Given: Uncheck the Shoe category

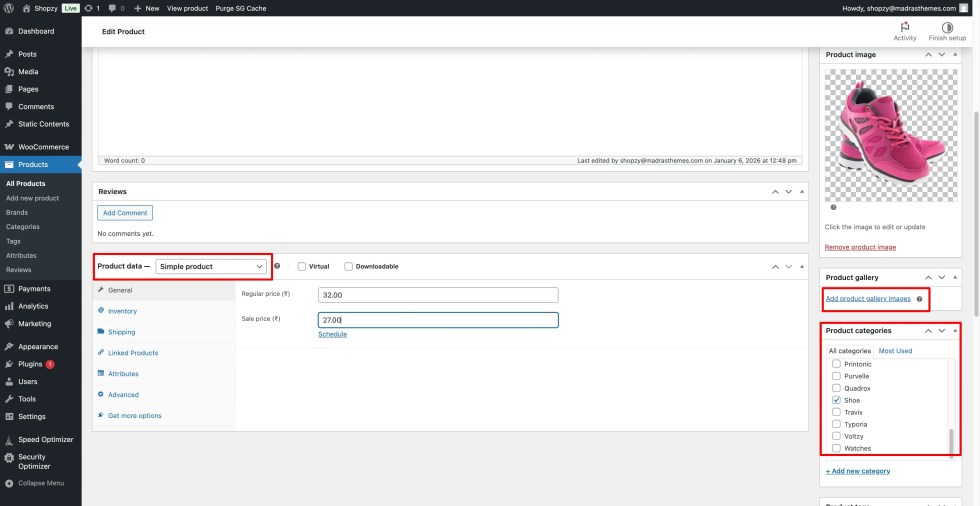Looking at the screenshot, I should tap(837, 400).
